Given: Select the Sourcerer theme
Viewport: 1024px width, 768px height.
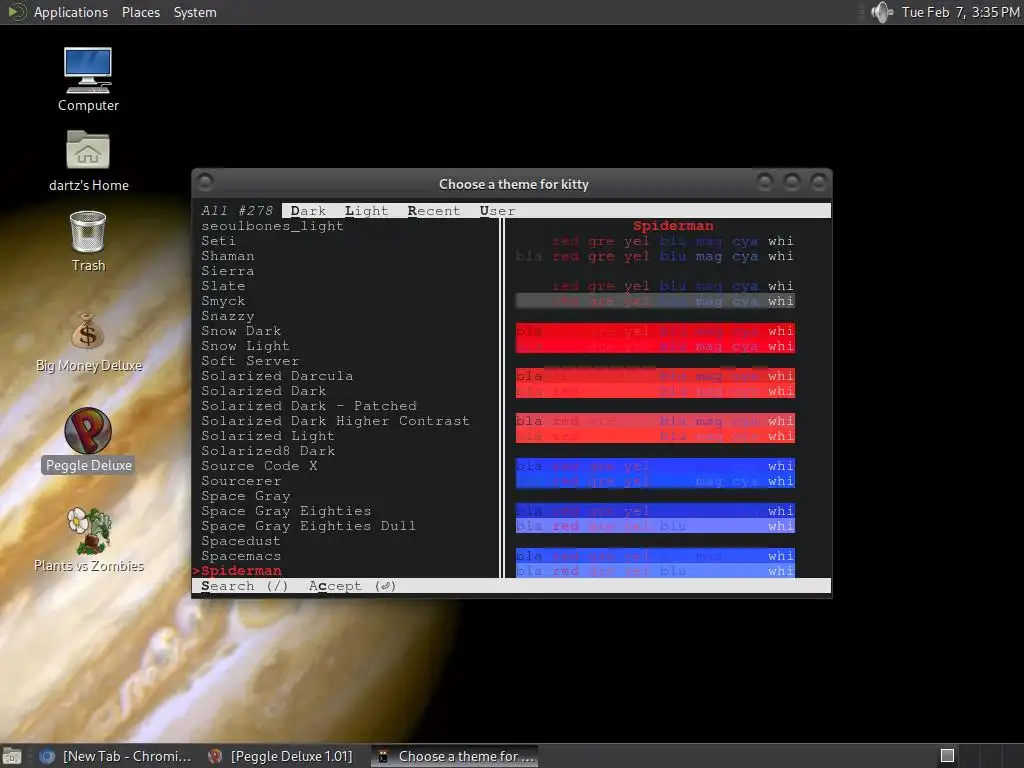Looking at the screenshot, I should pos(241,481).
